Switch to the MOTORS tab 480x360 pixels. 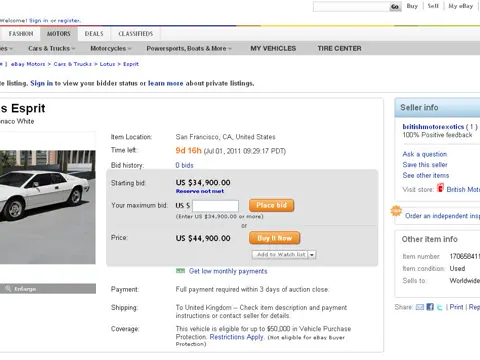point(59,34)
